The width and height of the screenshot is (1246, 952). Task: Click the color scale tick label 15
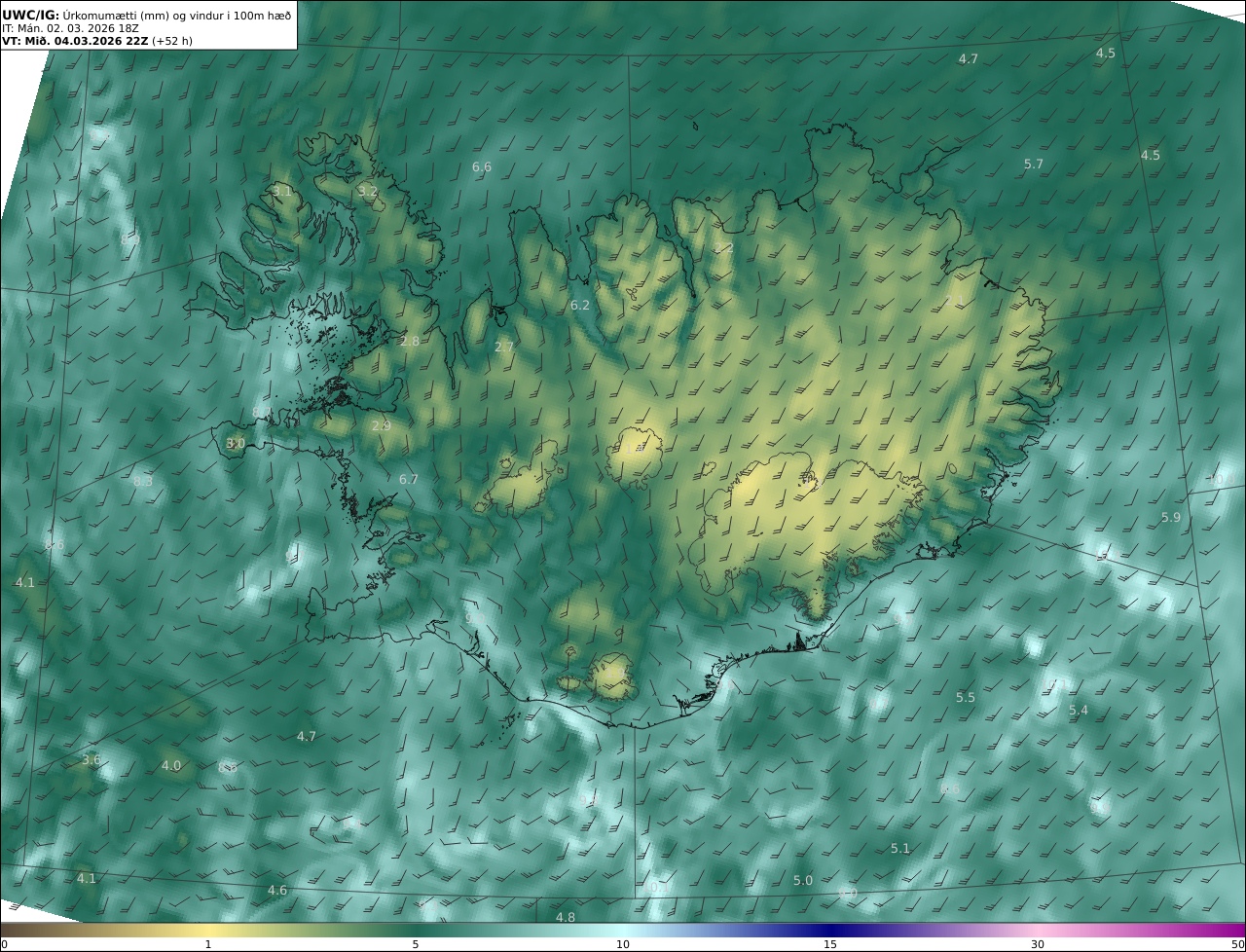tap(830, 944)
